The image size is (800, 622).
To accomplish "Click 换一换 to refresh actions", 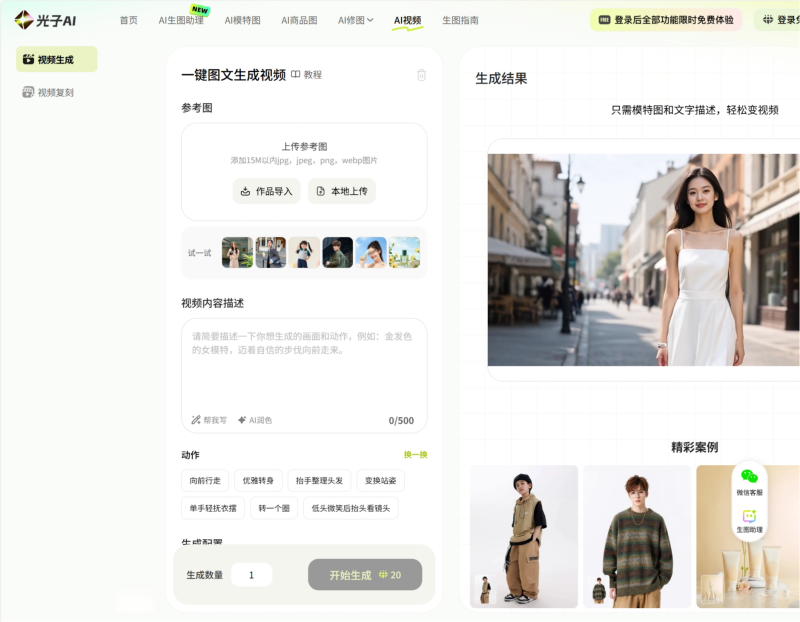I will [415, 455].
